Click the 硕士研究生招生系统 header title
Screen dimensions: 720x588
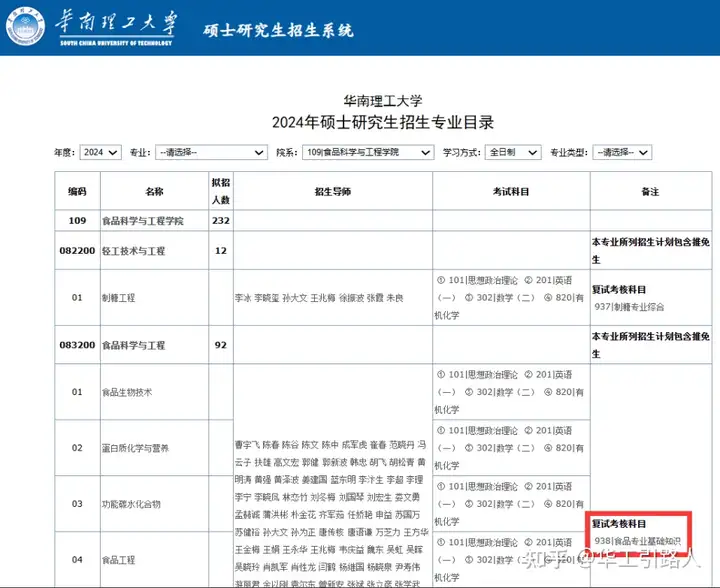[x=278, y=30]
